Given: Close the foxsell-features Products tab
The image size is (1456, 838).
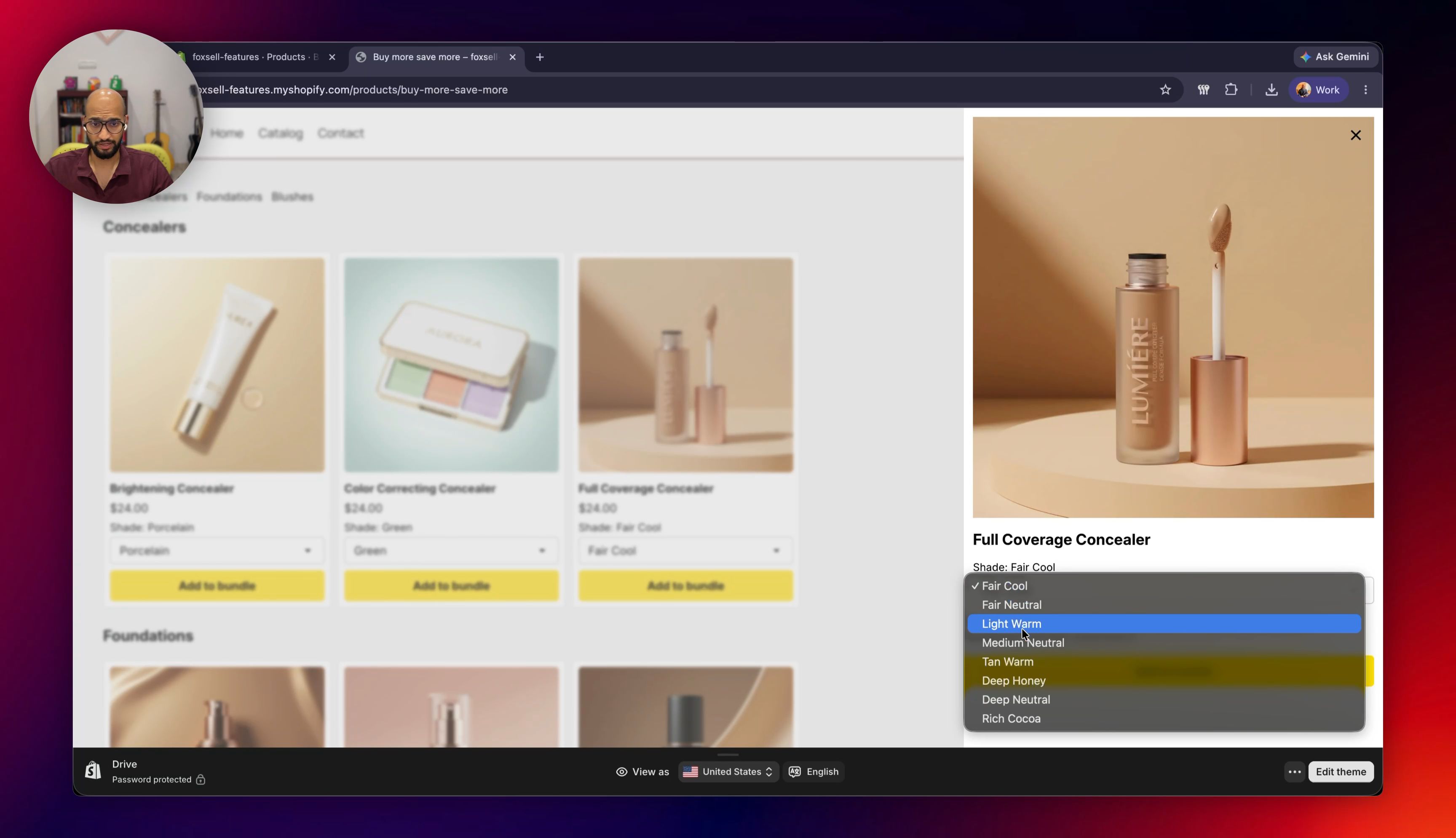Looking at the screenshot, I should click(332, 57).
